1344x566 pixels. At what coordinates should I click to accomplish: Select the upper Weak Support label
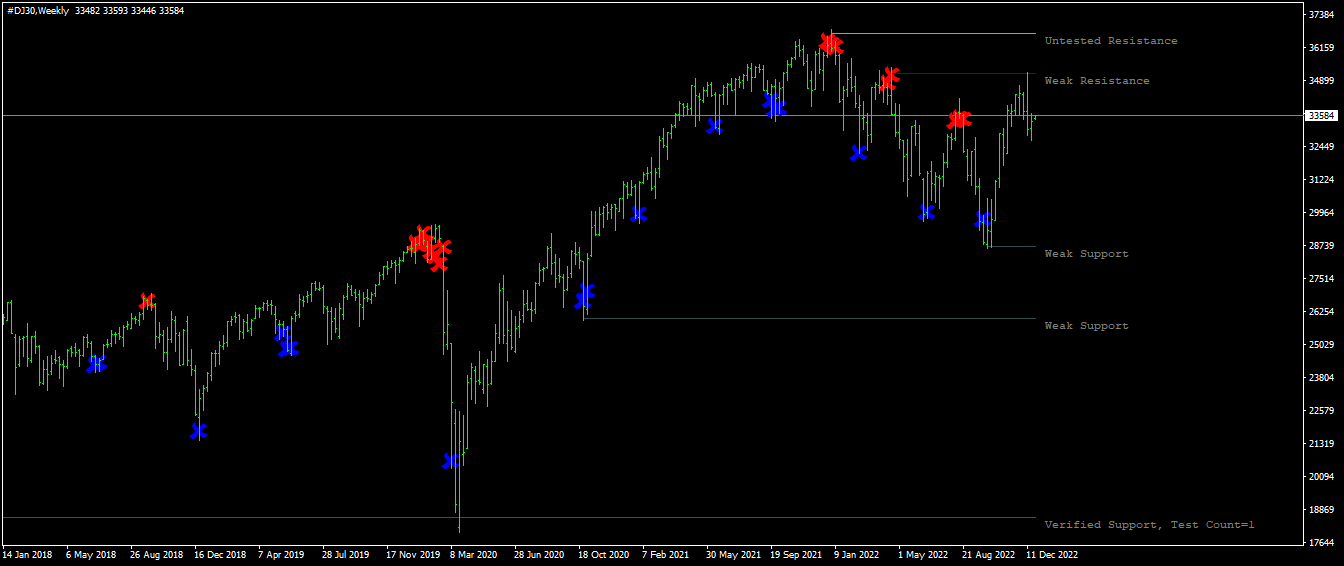point(1086,254)
